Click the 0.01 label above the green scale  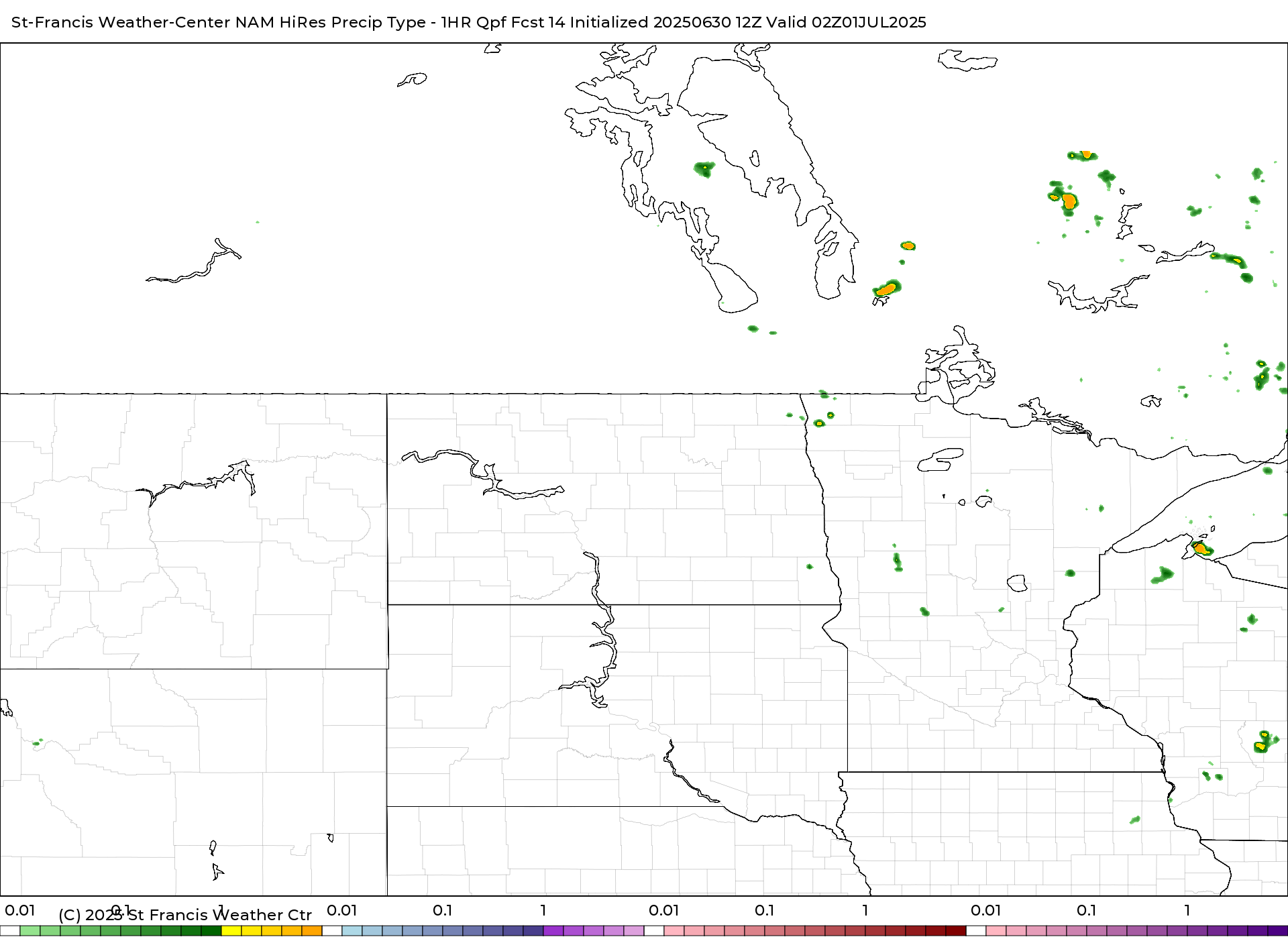(x=20, y=910)
